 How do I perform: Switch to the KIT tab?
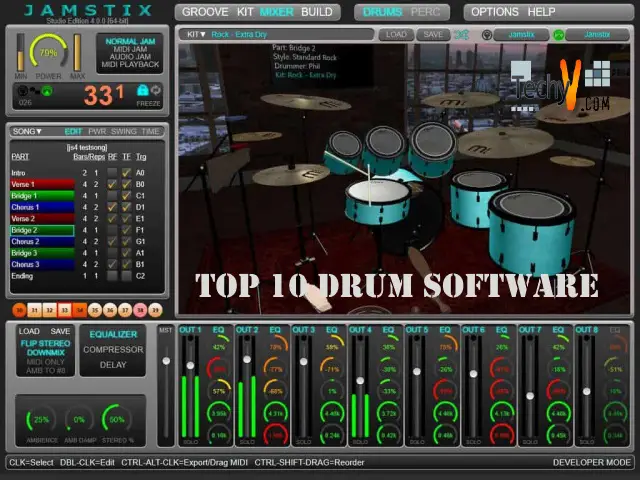pyautogui.click(x=245, y=12)
